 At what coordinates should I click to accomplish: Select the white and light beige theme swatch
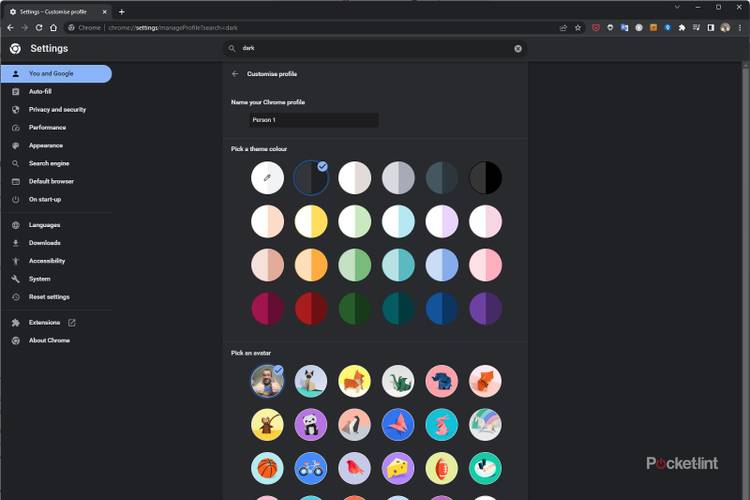pyautogui.click(x=354, y=178)
